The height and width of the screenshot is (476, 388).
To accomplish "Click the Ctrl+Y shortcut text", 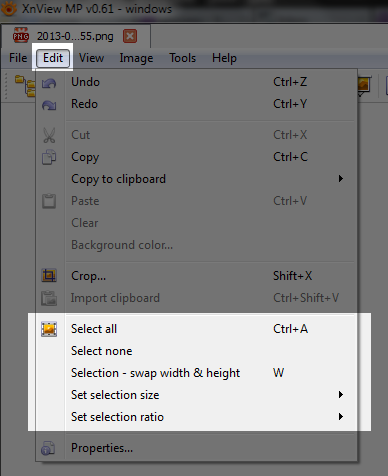I will pyautogui.click(x=290, y=104).
